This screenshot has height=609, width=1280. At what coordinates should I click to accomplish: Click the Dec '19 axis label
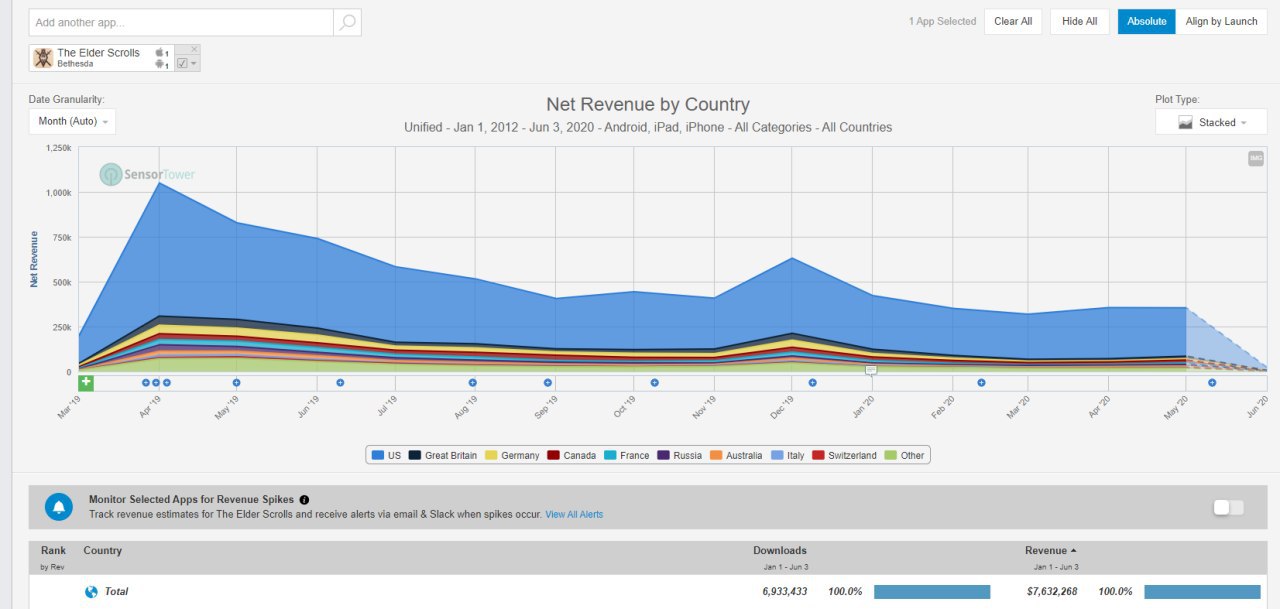tap(782, 408)
